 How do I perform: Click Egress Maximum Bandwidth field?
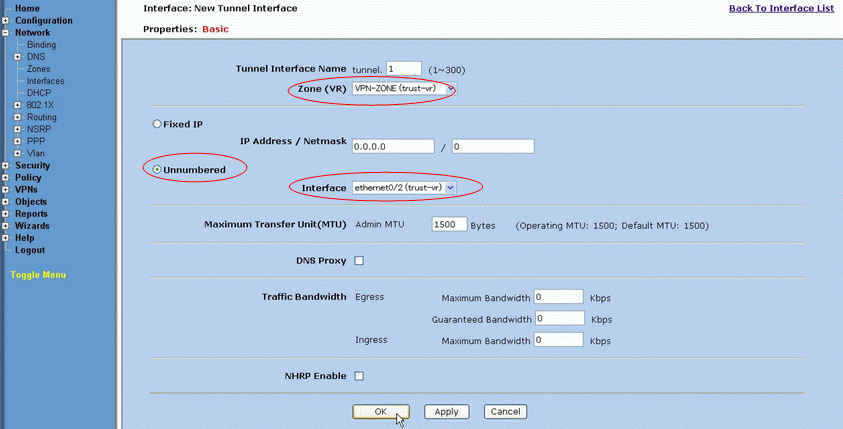coord(559,297)
